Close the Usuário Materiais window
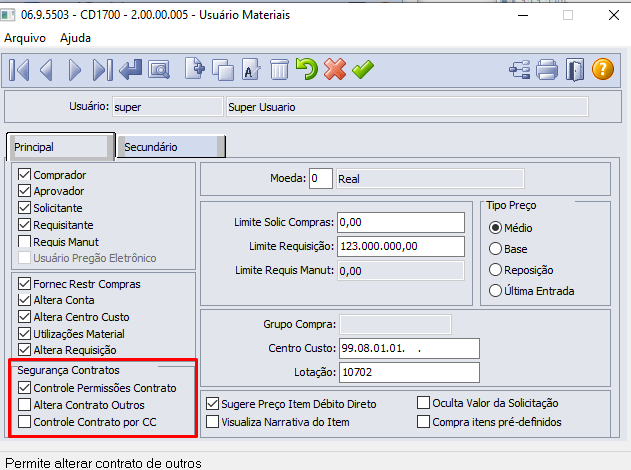Image resolution: width=631 pixels, height=470 pixels. [x=614, y=15]
